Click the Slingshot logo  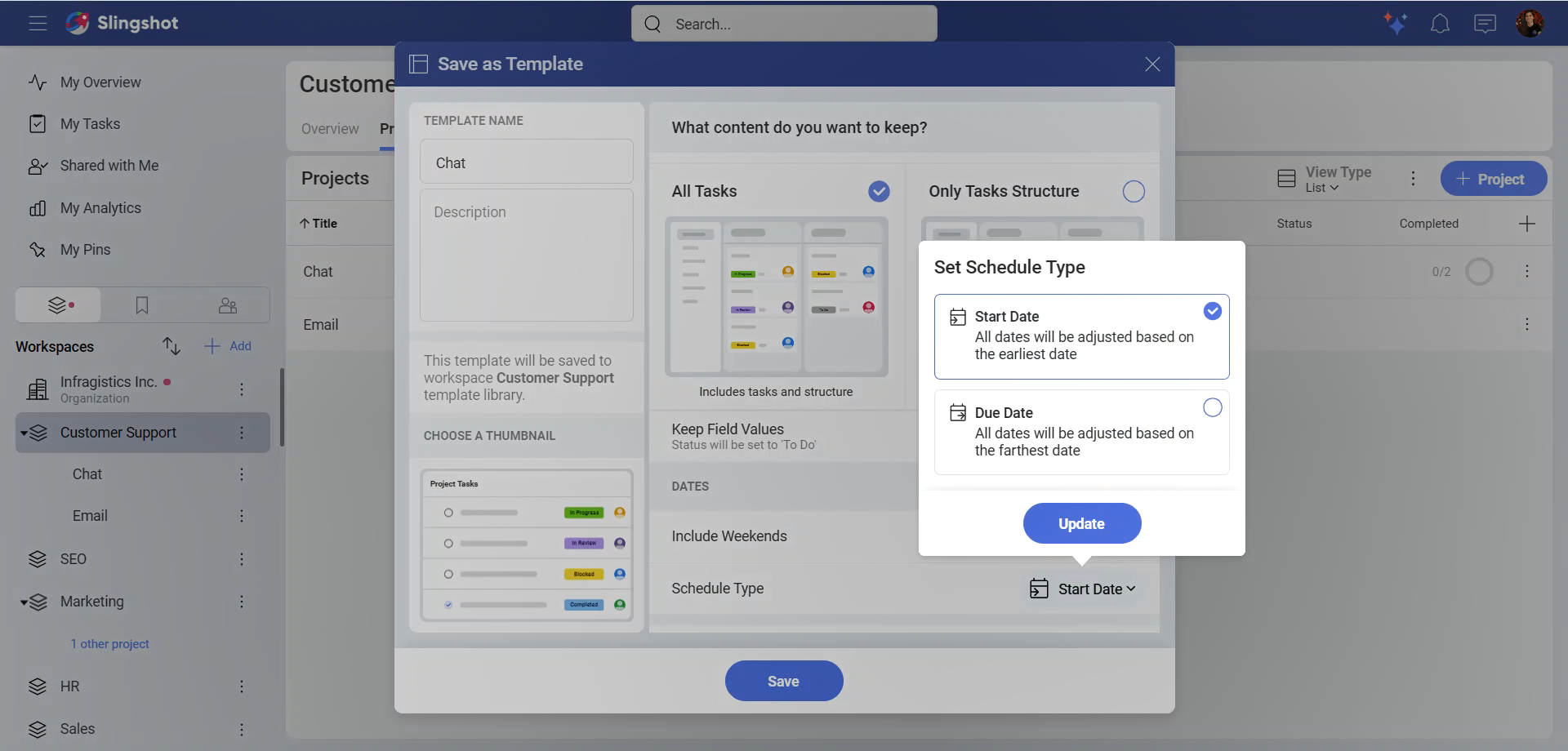[122, 23]
